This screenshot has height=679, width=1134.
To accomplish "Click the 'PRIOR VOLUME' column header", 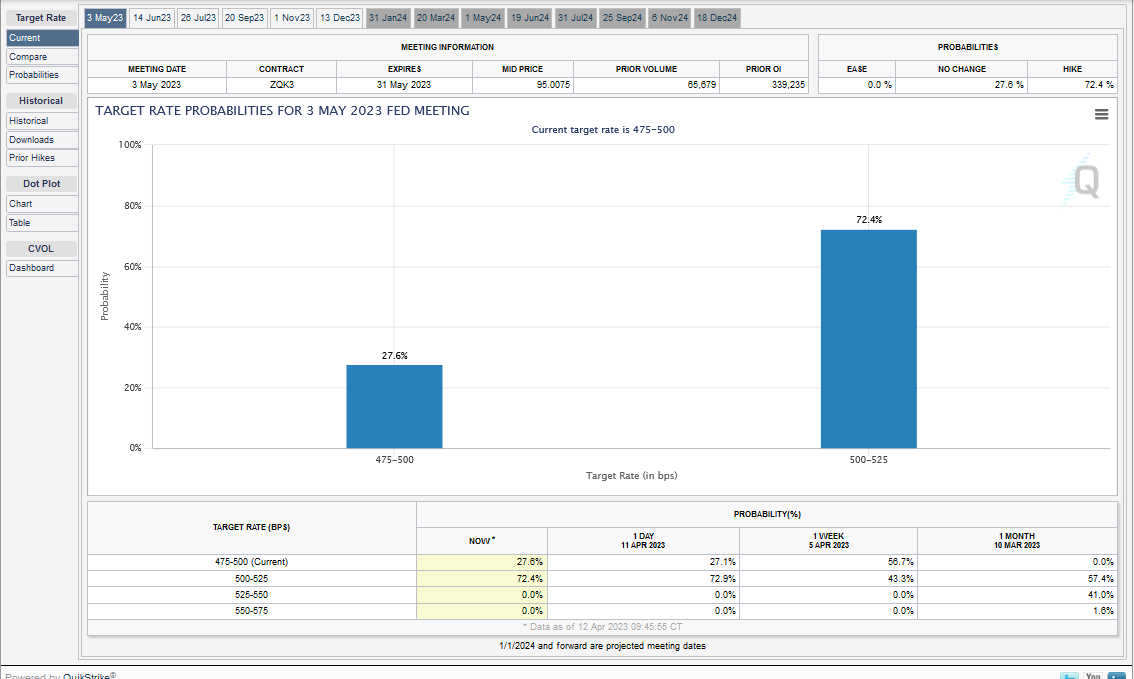I will click(x=646, y=69).
